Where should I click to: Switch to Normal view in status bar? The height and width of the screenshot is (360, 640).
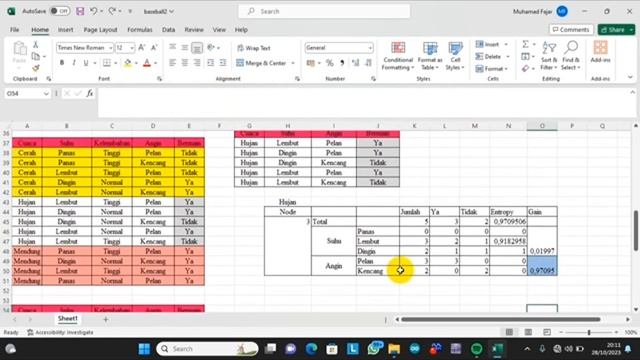point(509,332)
